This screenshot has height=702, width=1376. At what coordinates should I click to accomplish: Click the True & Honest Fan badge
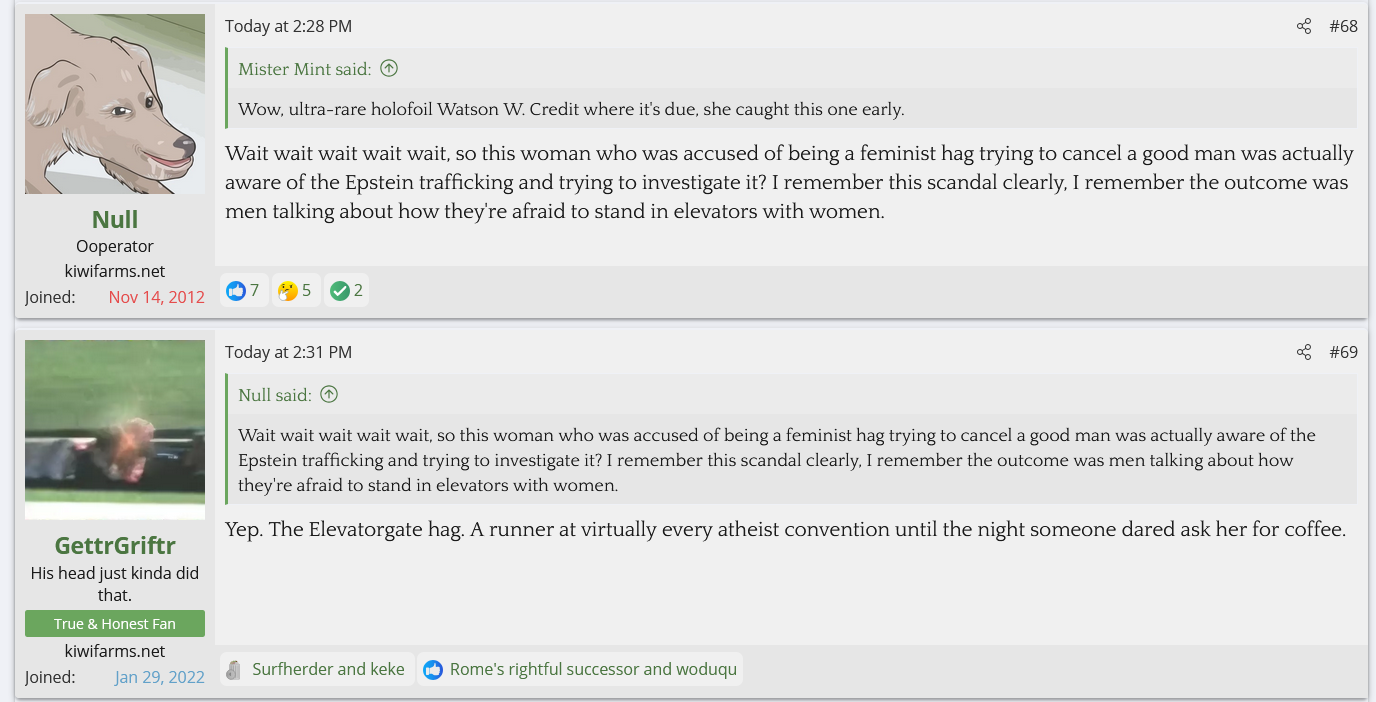point(115,624)
